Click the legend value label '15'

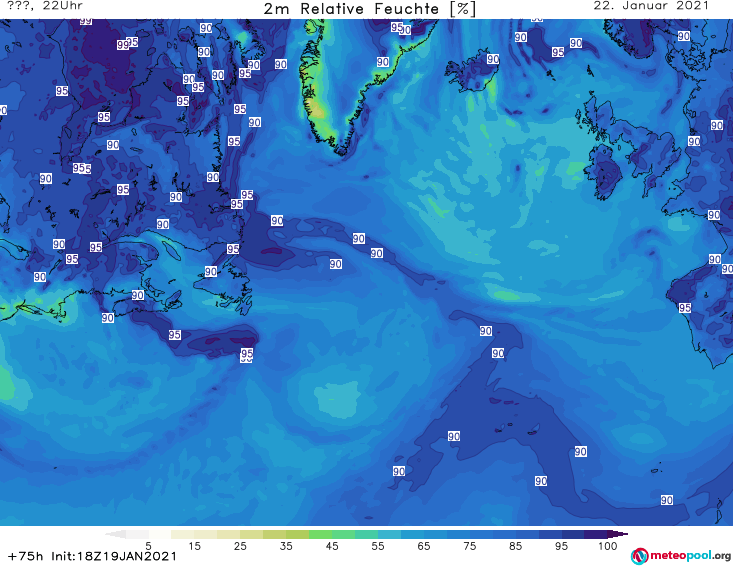(194, 546)
